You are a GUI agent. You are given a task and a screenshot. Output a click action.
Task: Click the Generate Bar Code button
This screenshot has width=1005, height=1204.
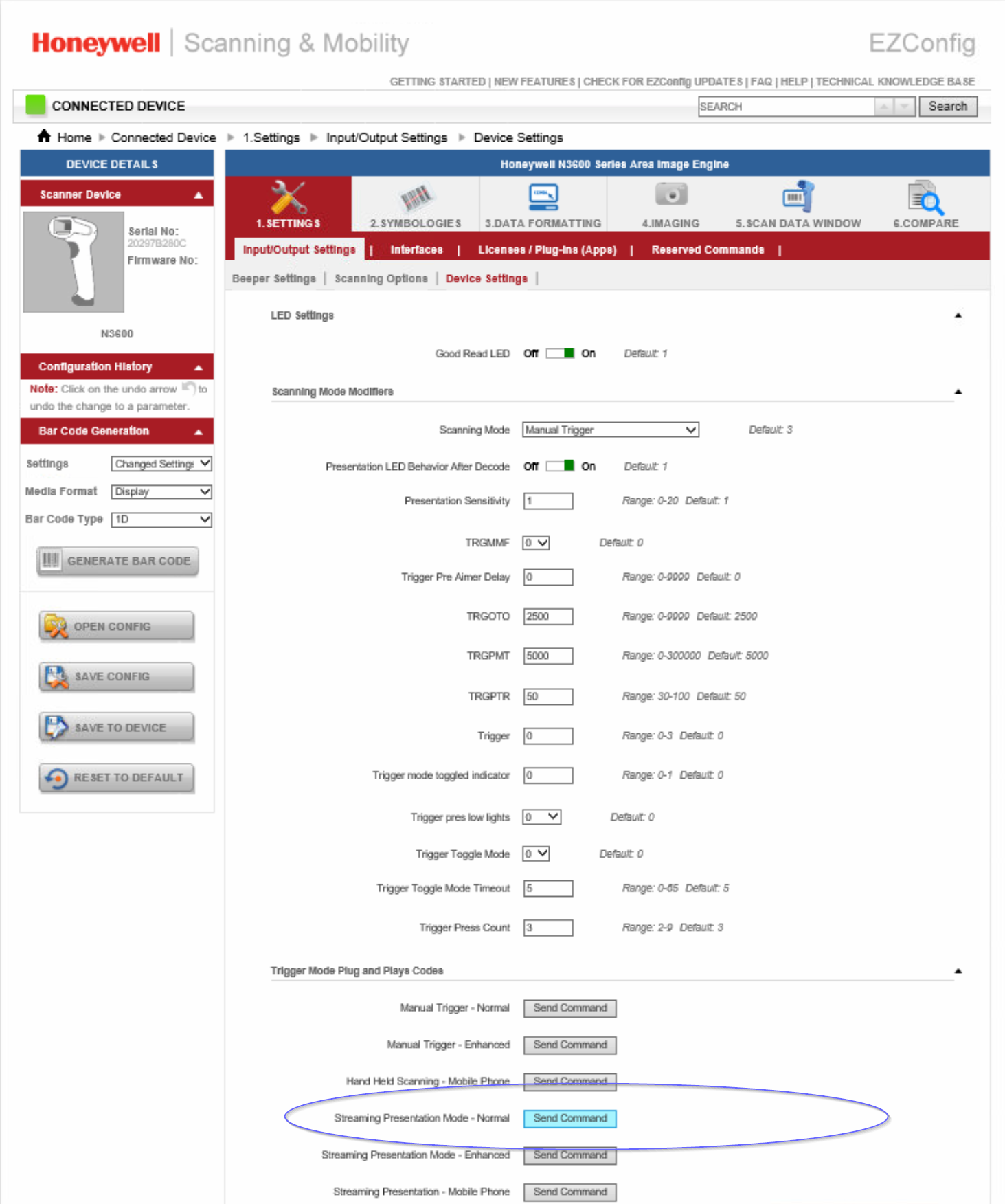pos(117,561)
